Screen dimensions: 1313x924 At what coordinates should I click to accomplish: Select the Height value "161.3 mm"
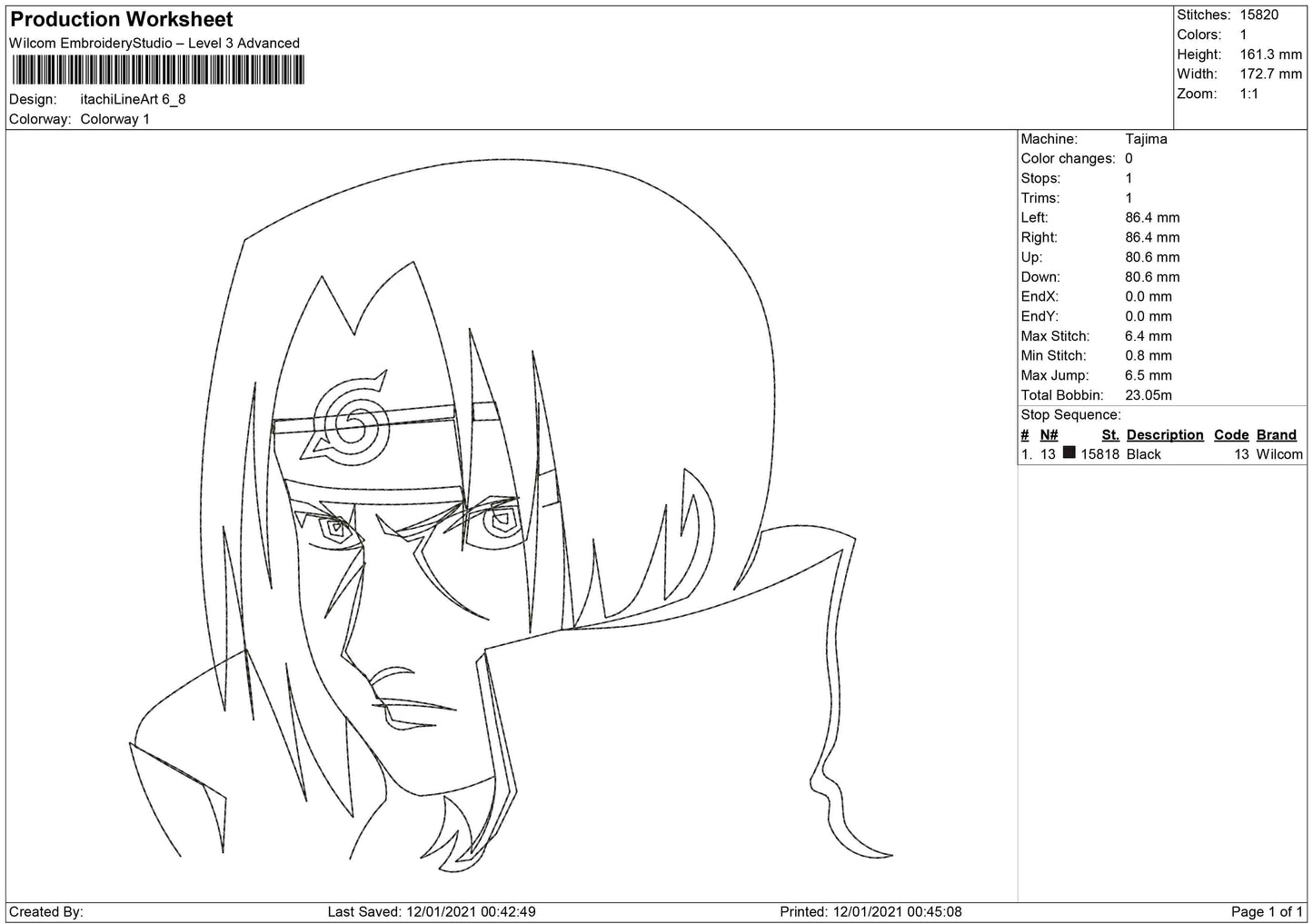click(1271, 55)
